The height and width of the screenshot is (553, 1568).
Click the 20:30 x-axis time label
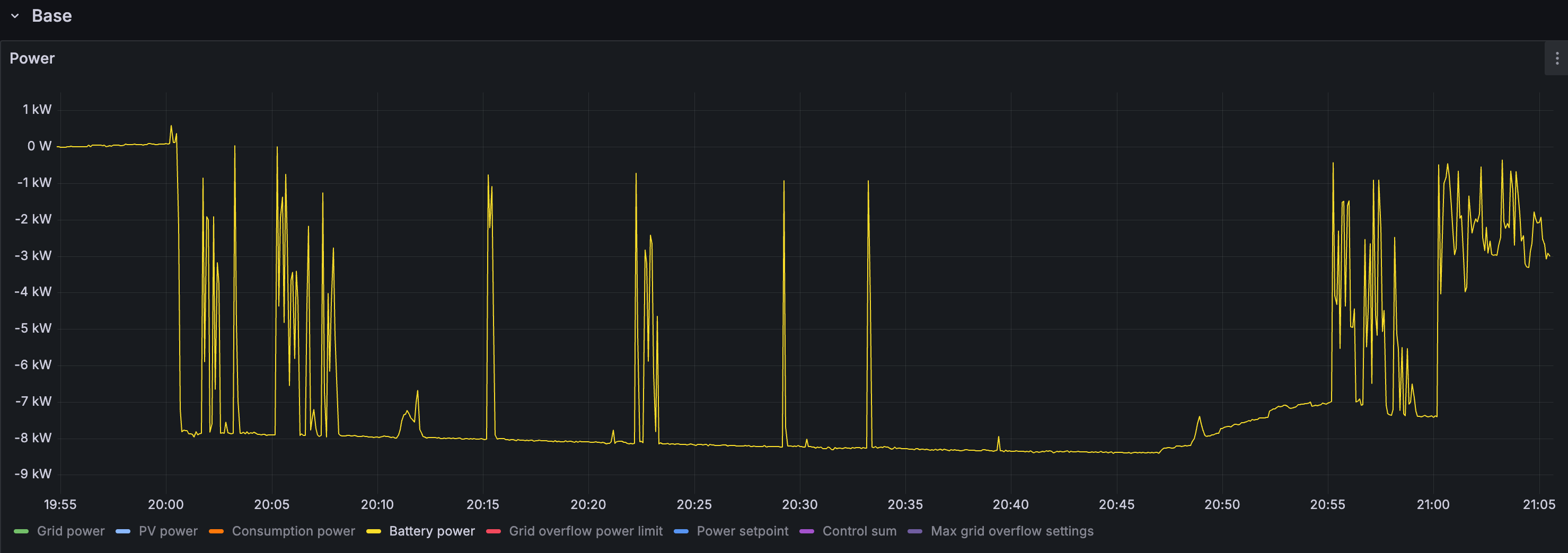800,504
